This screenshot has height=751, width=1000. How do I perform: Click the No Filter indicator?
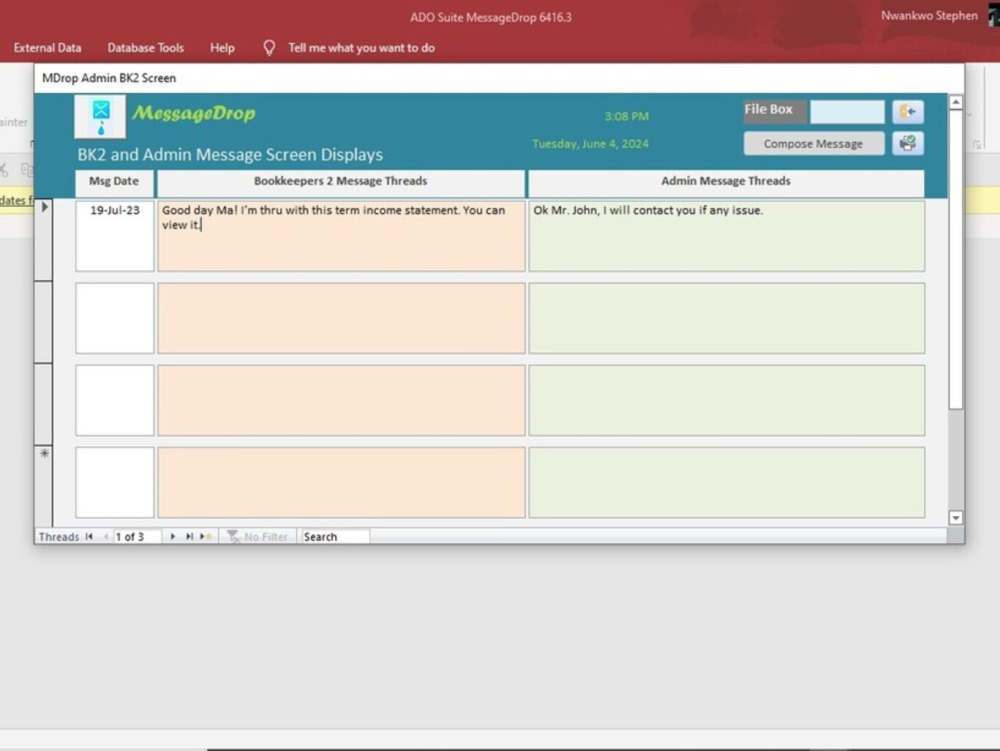pos(258,537)
